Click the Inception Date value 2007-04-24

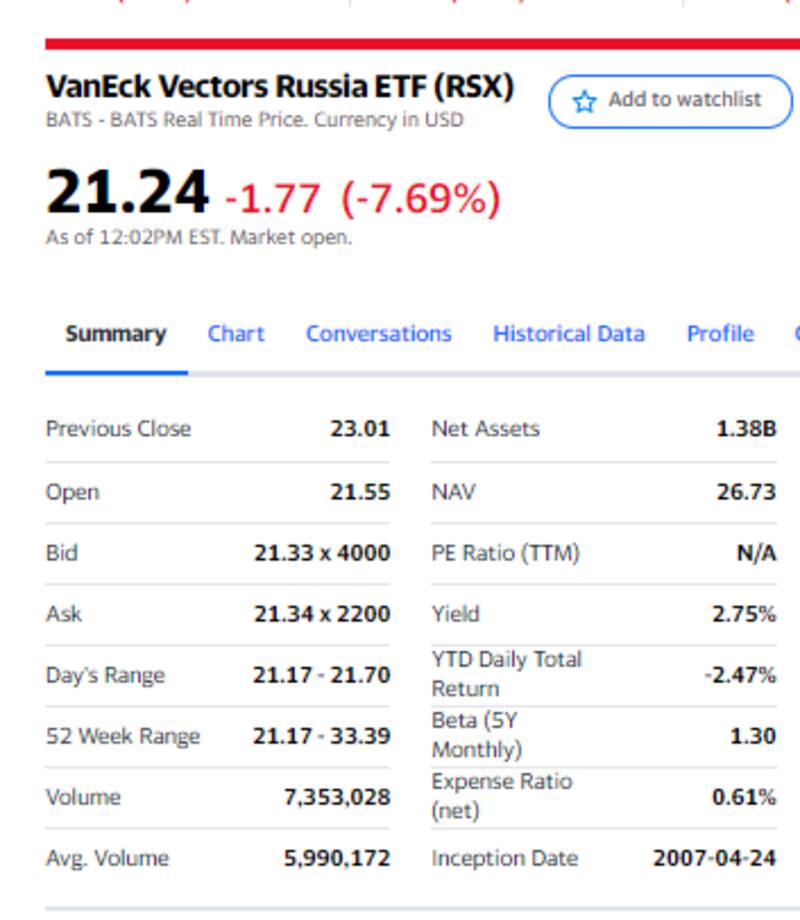pyautogui.click(x=714, y=858)
